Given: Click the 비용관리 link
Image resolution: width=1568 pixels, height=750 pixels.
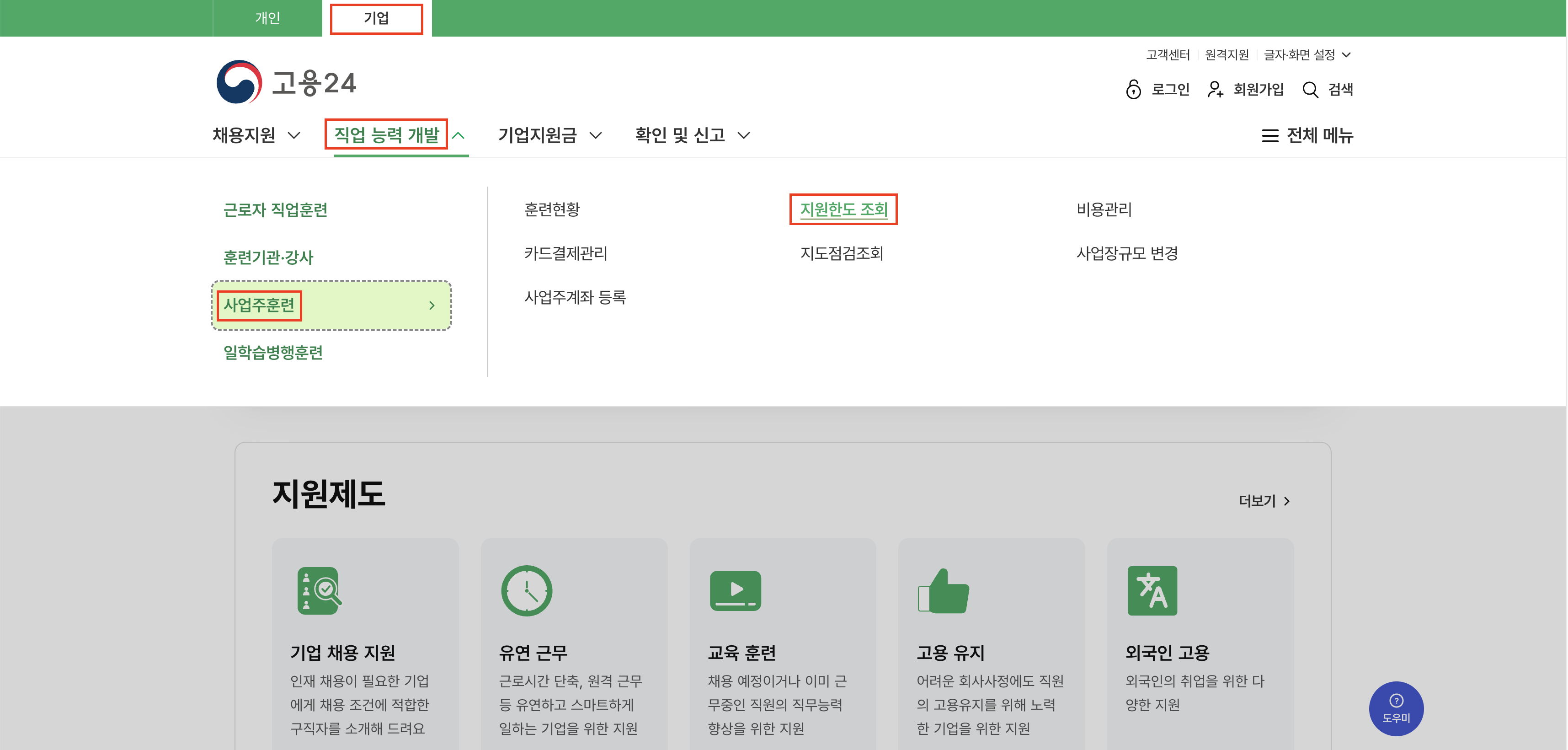Looking at the screenshot, I should click(1104, 209).
